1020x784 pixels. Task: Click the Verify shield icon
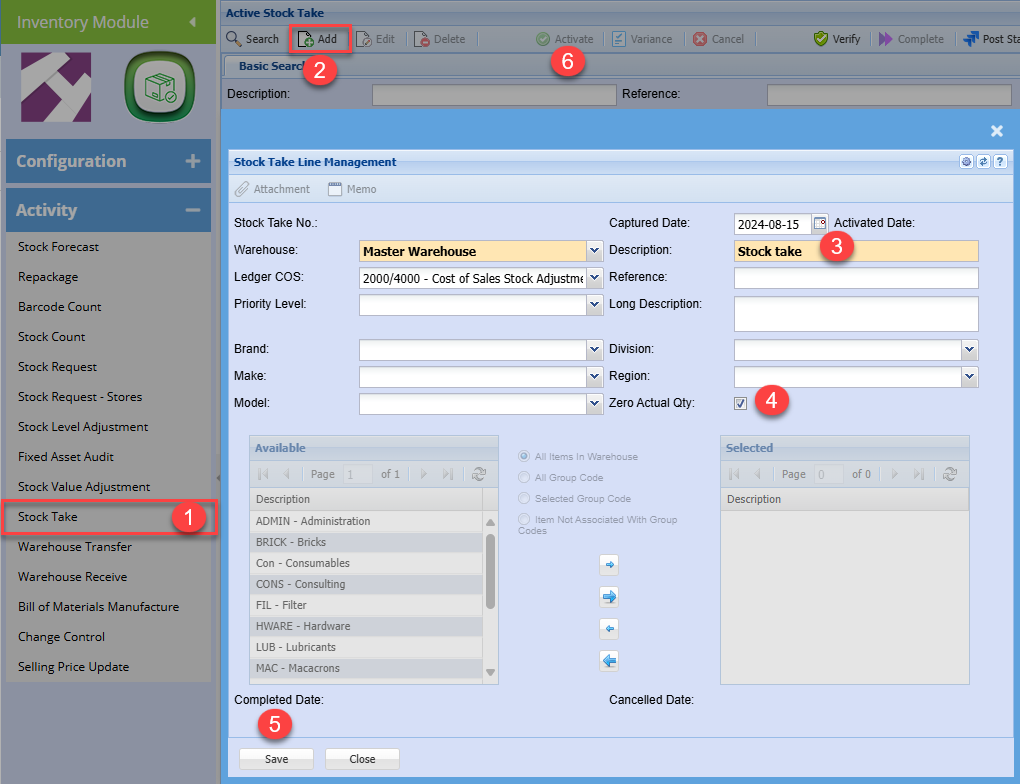point(821,39)
